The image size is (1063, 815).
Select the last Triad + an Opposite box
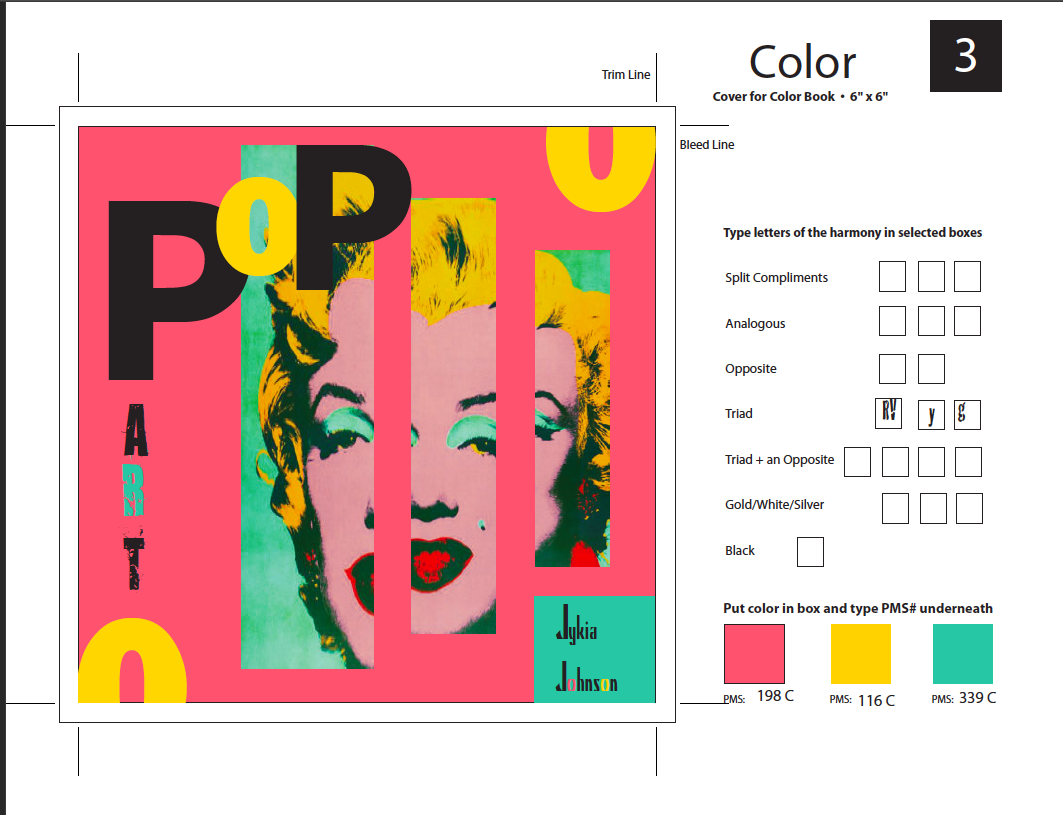pyautogui.click(x=968, y=462)
